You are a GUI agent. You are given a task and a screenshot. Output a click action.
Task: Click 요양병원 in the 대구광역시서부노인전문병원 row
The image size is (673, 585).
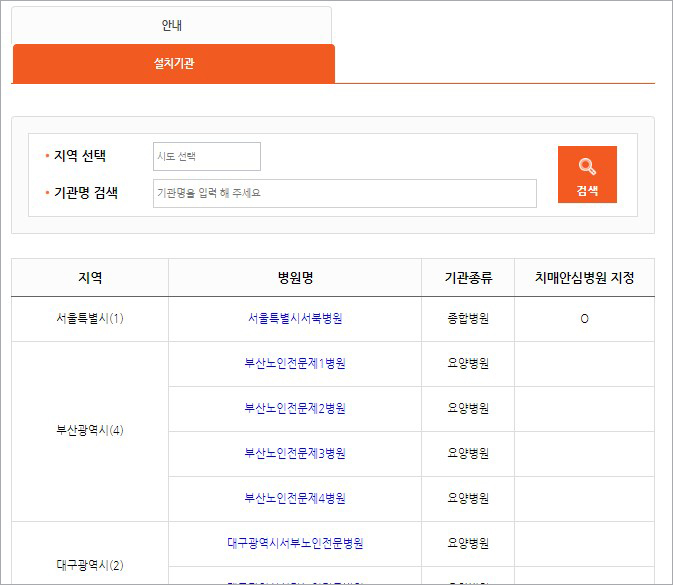pyautogui.click(x=468, y=543)
